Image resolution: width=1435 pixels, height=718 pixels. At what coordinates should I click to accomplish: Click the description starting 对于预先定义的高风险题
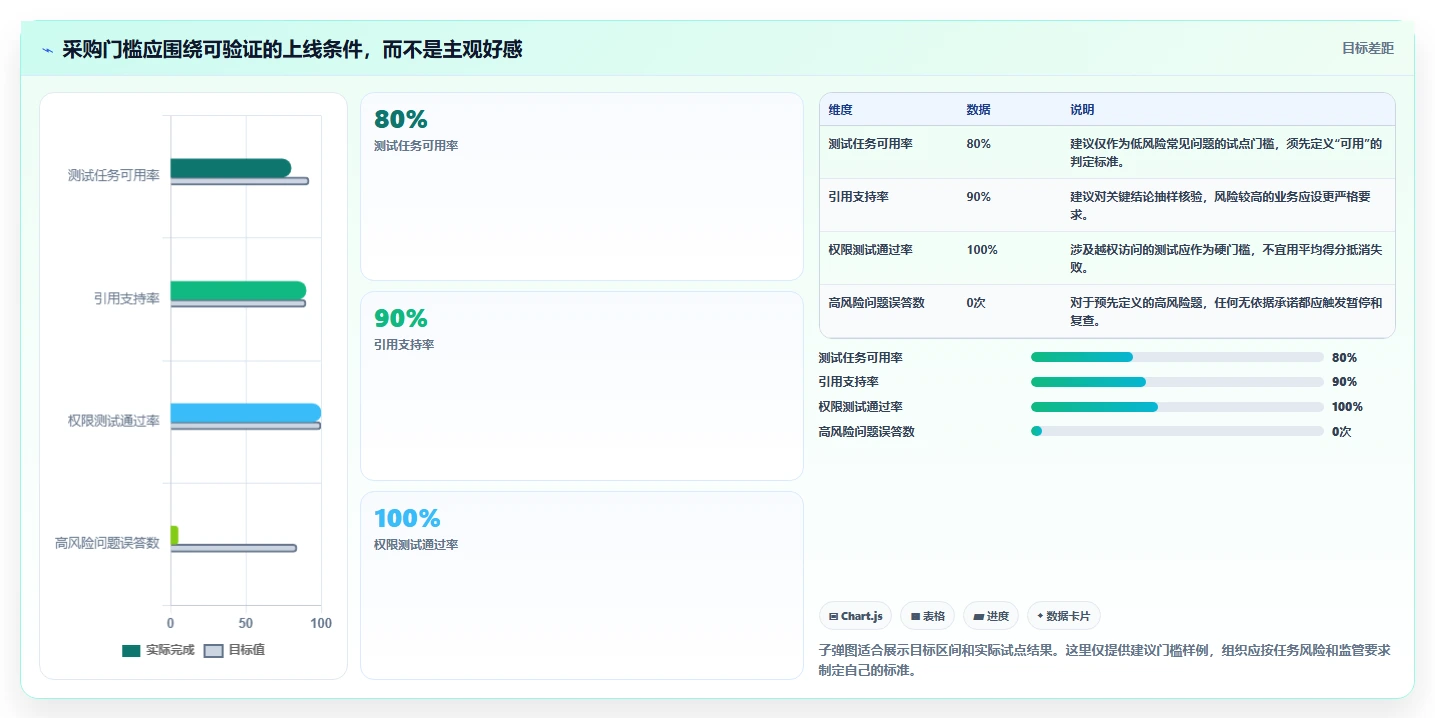click(x=1226, y=312)
